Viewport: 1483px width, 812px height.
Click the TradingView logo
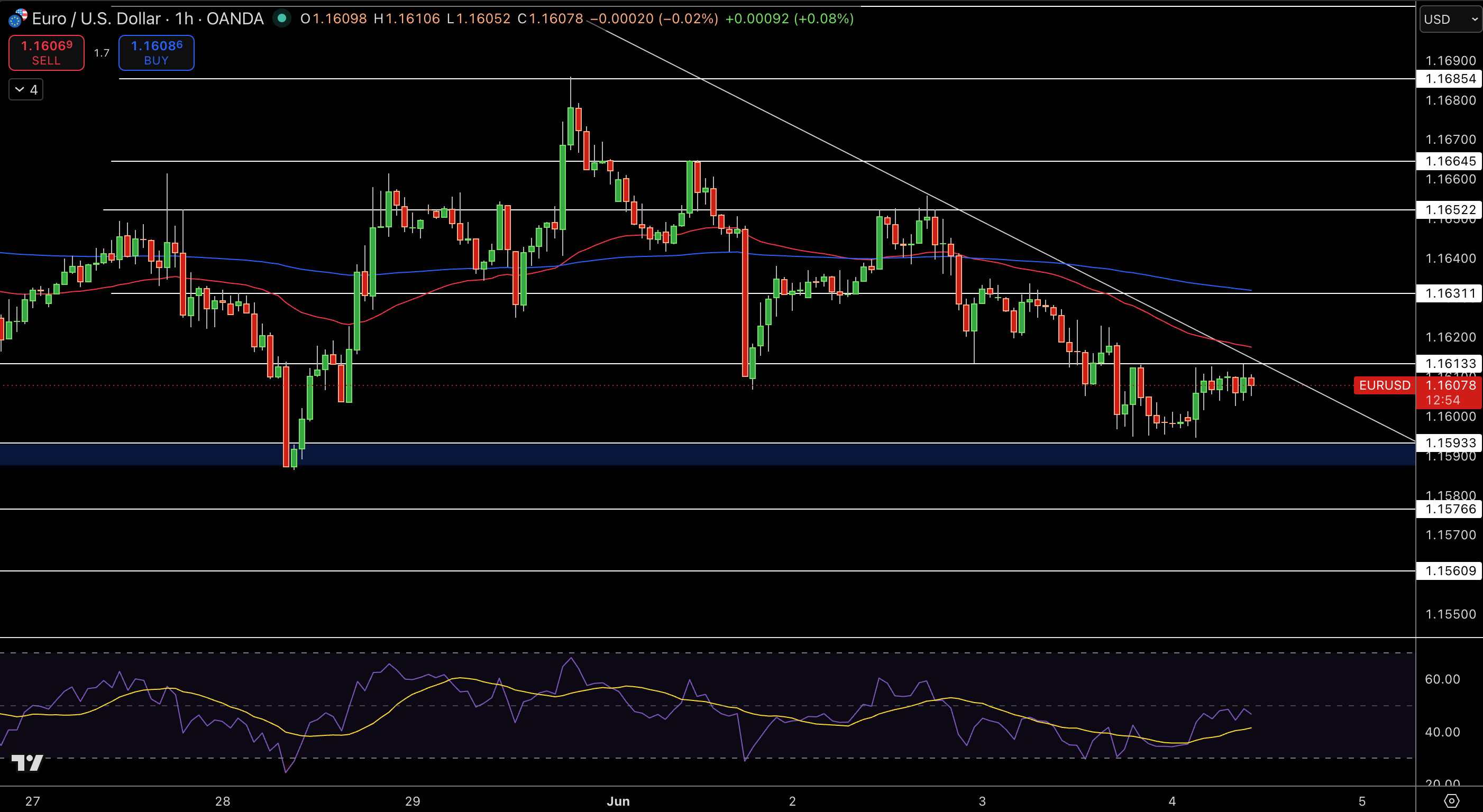pos(27,762)
